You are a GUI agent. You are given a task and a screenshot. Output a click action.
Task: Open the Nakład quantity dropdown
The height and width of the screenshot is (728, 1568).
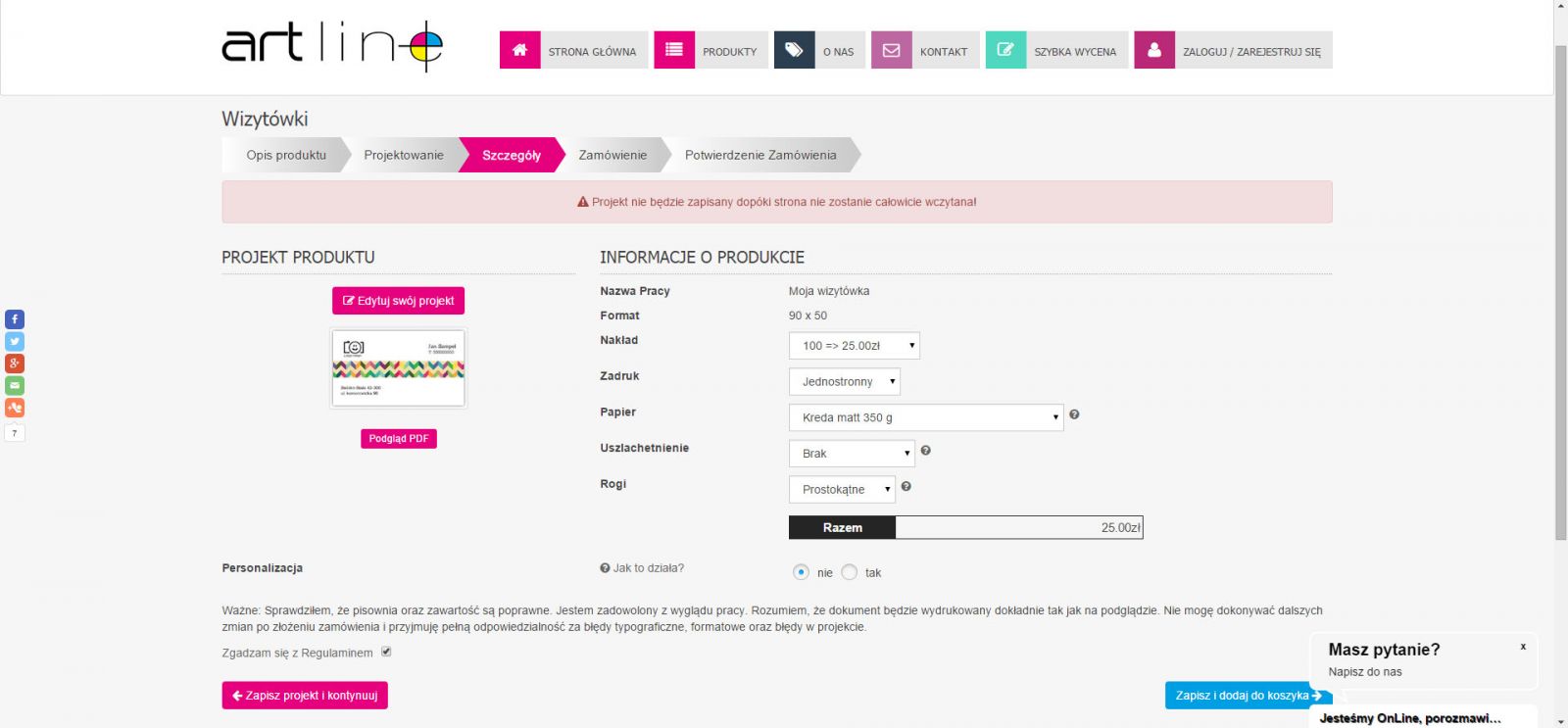854,346
